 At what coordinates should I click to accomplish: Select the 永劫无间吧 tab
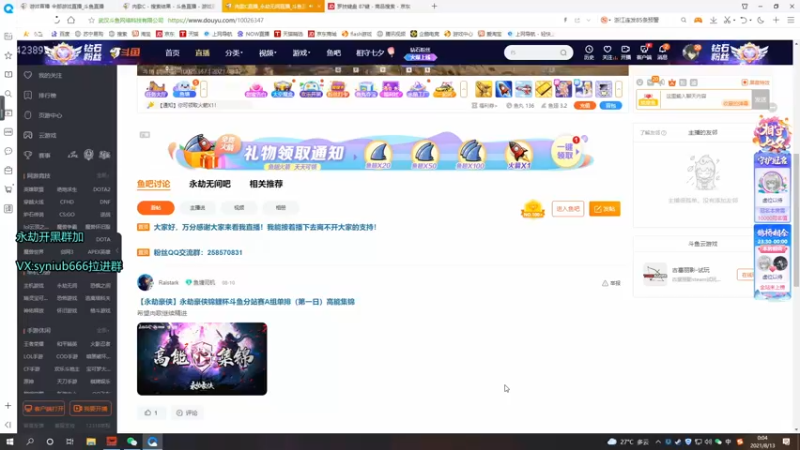(x=210, y=184)
